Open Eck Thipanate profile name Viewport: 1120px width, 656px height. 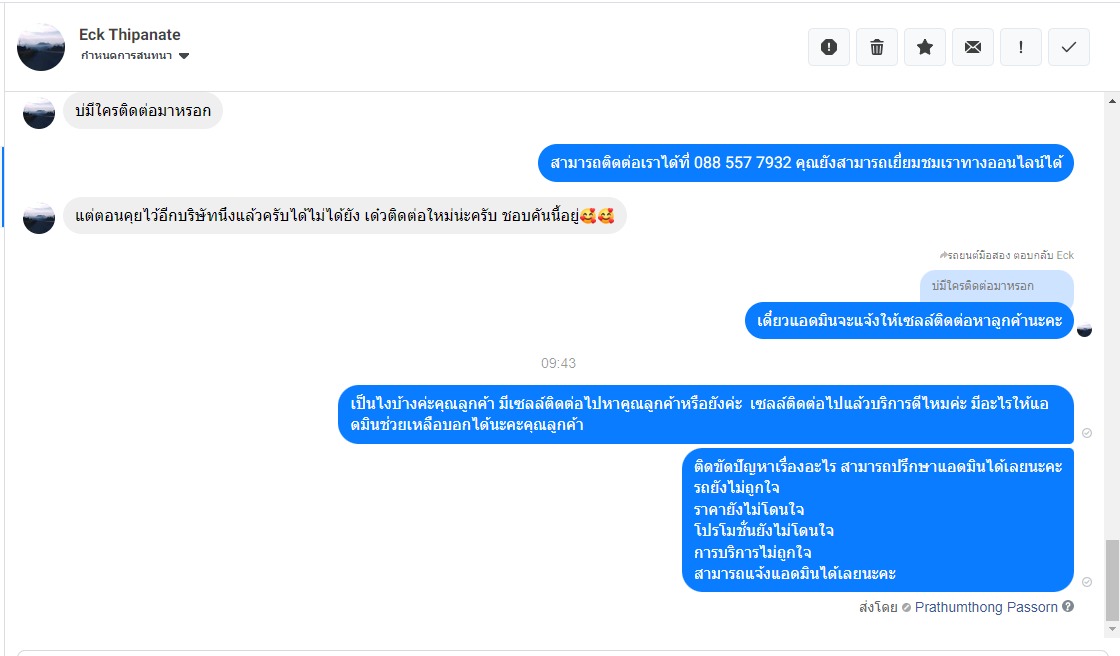tap(129, 34)
